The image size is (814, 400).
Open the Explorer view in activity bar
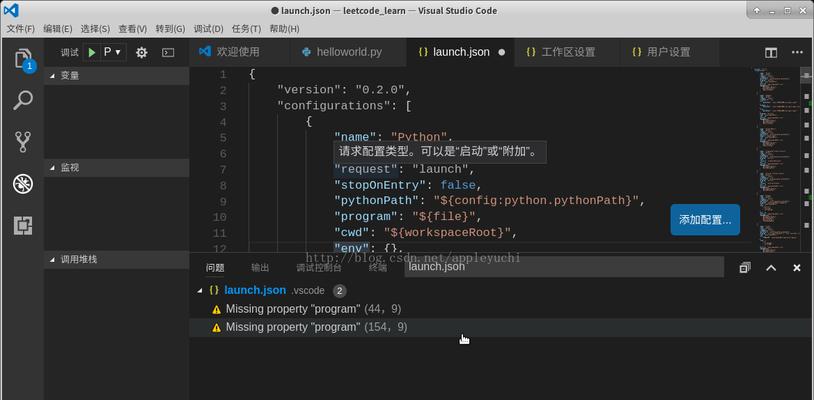23,59
